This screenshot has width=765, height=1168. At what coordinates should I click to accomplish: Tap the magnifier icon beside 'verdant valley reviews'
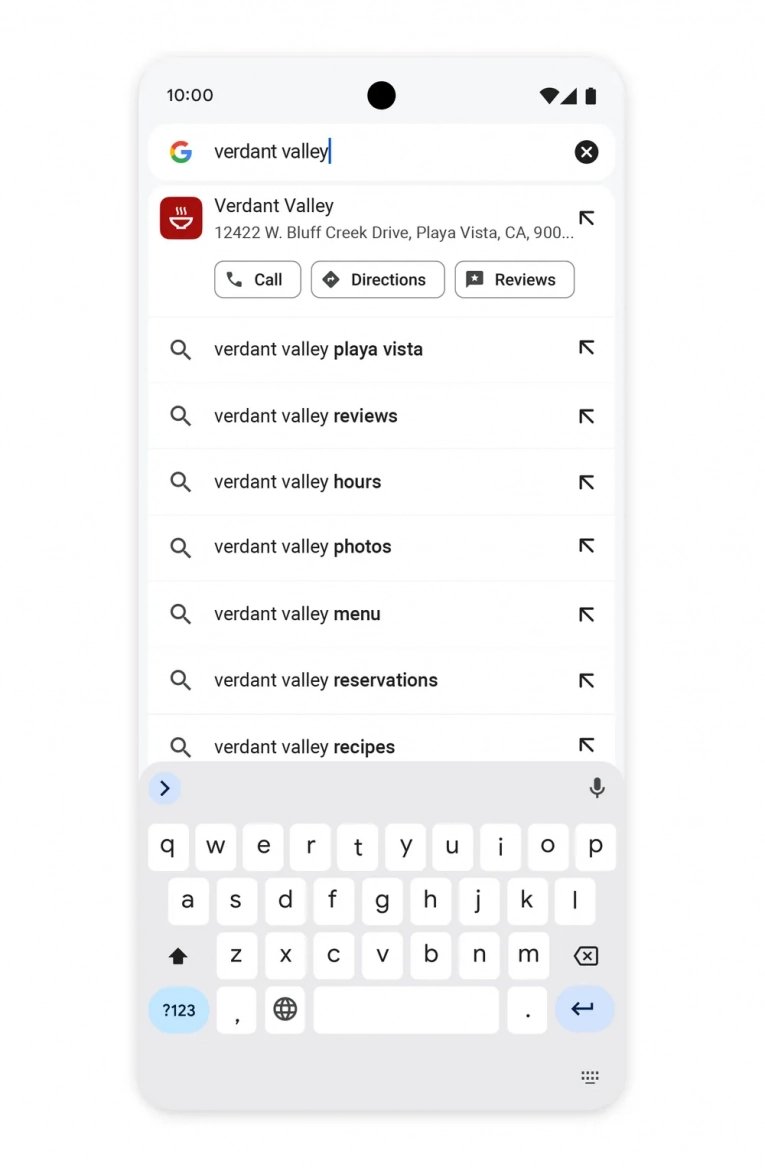point(181,416)
